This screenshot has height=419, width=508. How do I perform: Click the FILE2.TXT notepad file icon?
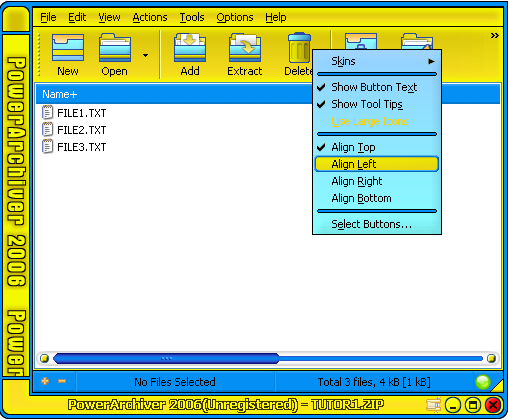click(47, 130)
